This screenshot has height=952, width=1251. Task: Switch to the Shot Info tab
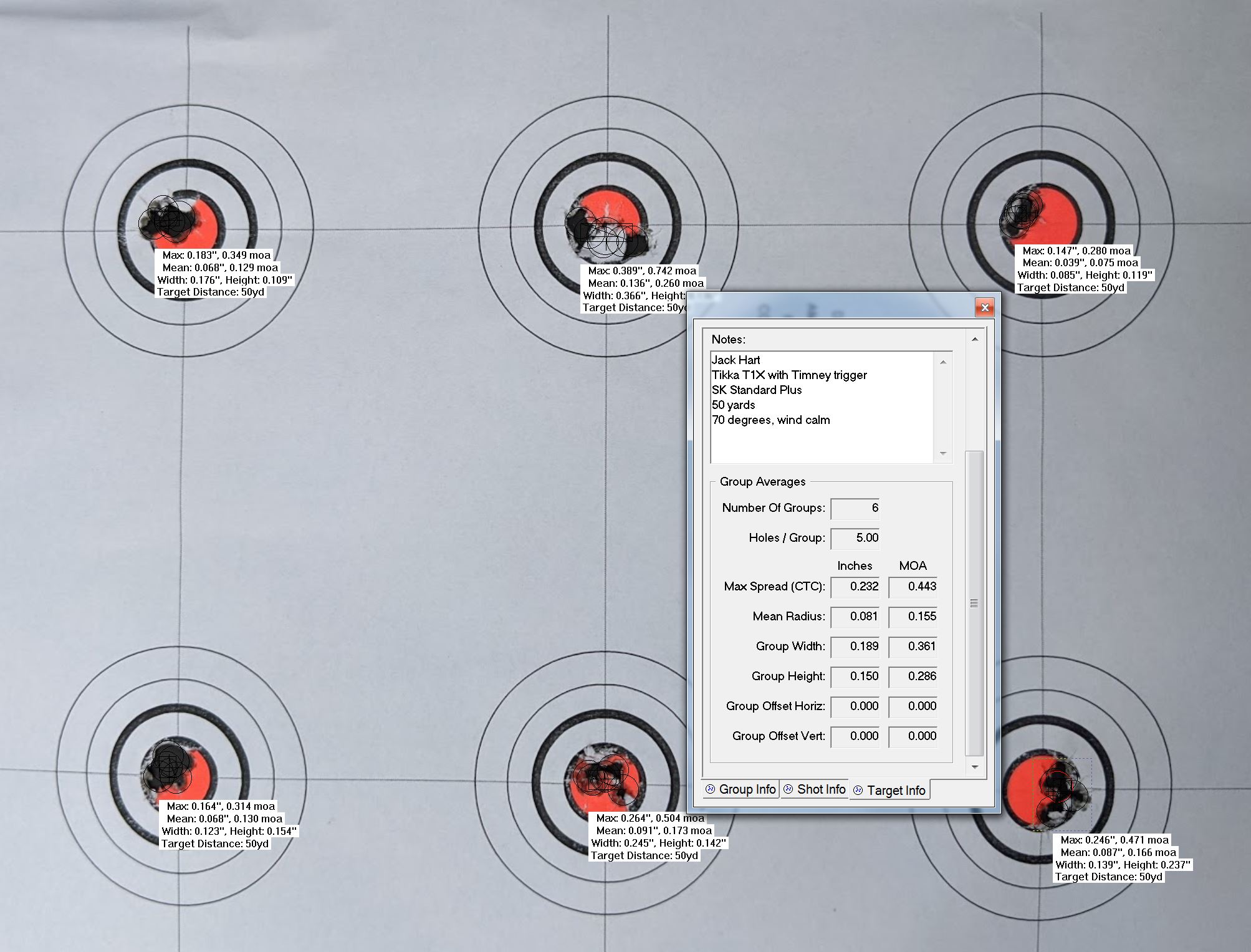pos(814,789)
